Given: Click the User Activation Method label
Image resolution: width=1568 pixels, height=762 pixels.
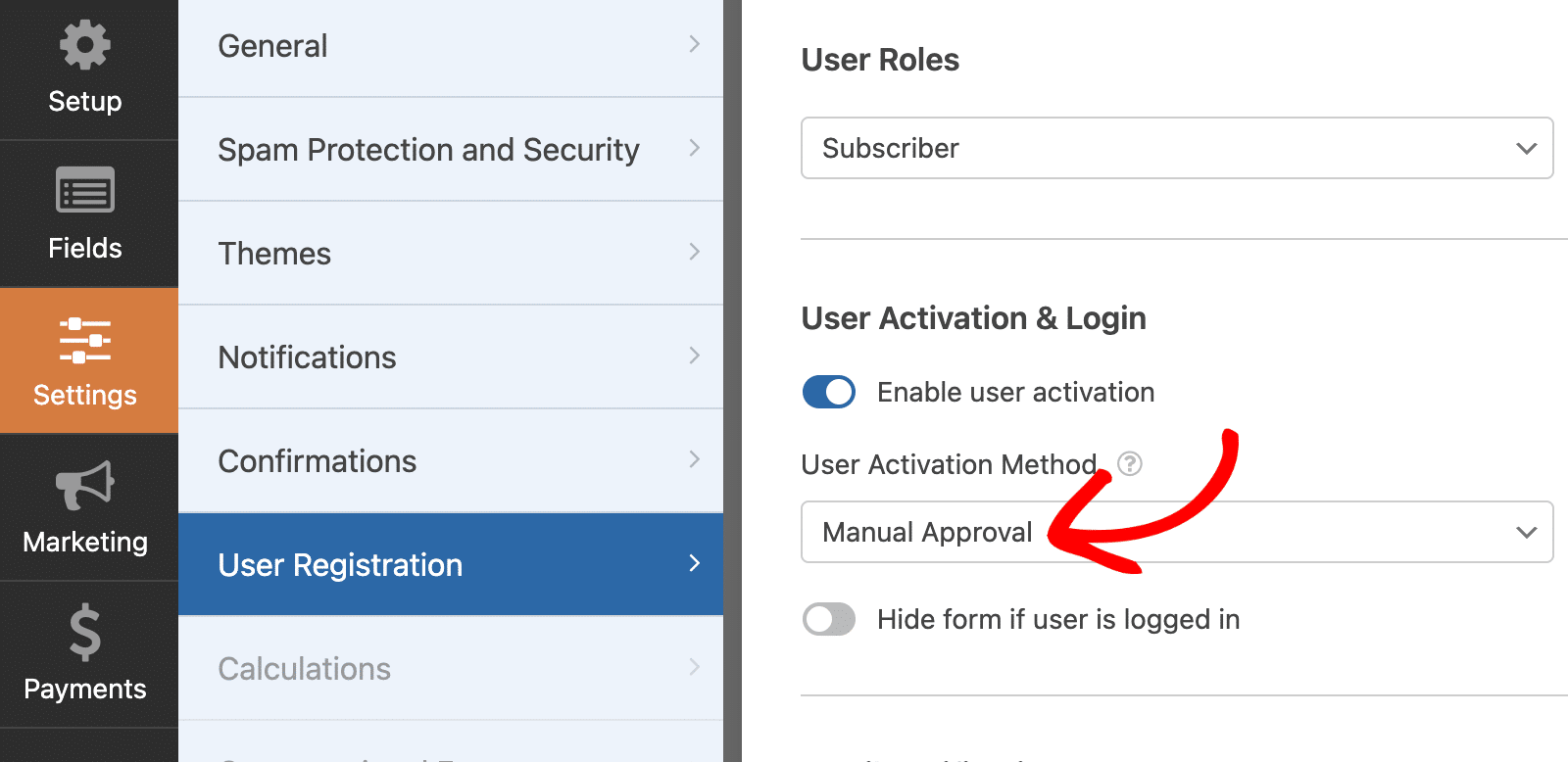Looking at the screenshot, I should (x=949, y=464).
